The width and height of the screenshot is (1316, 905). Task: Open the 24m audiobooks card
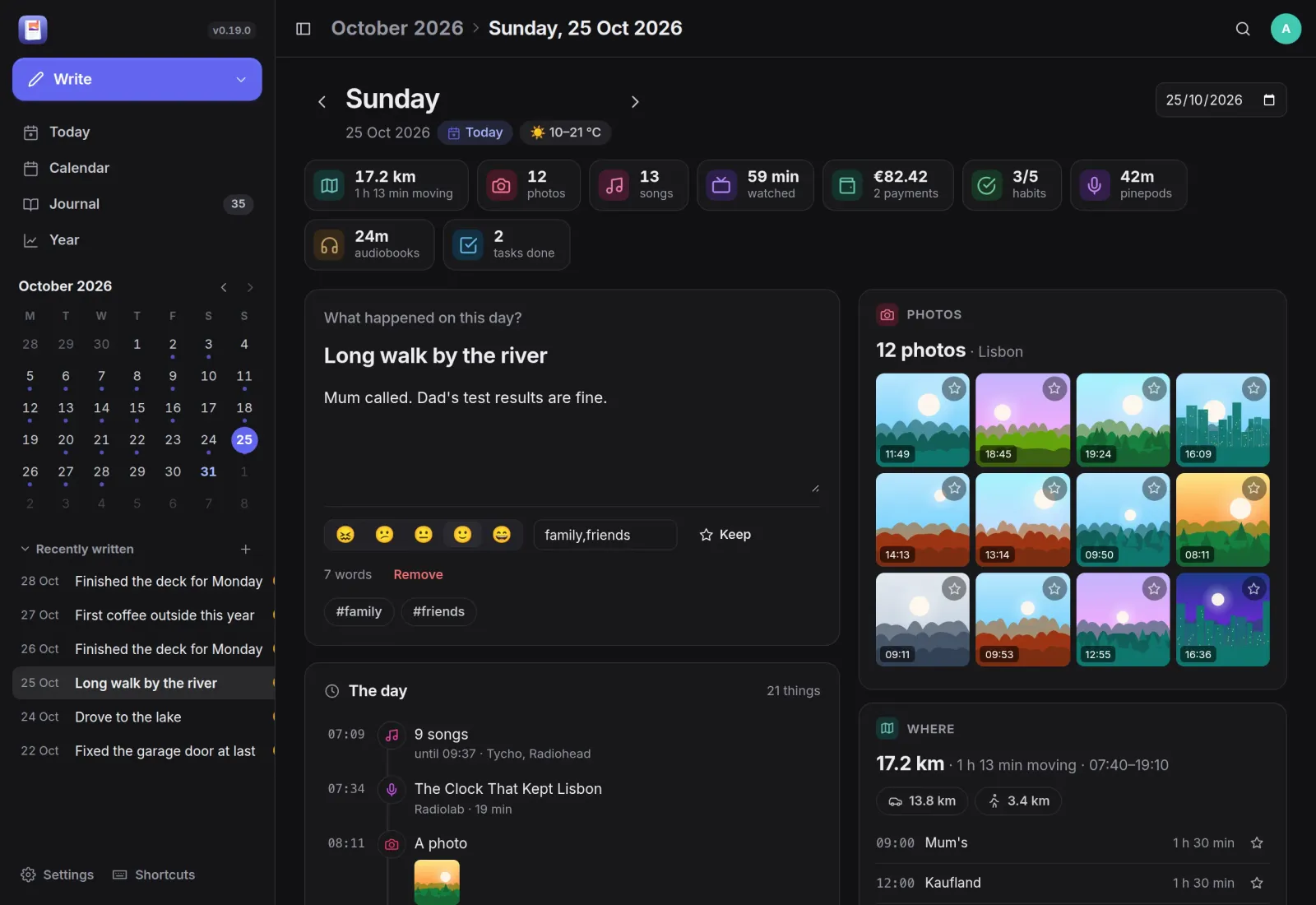click(368, 244)
